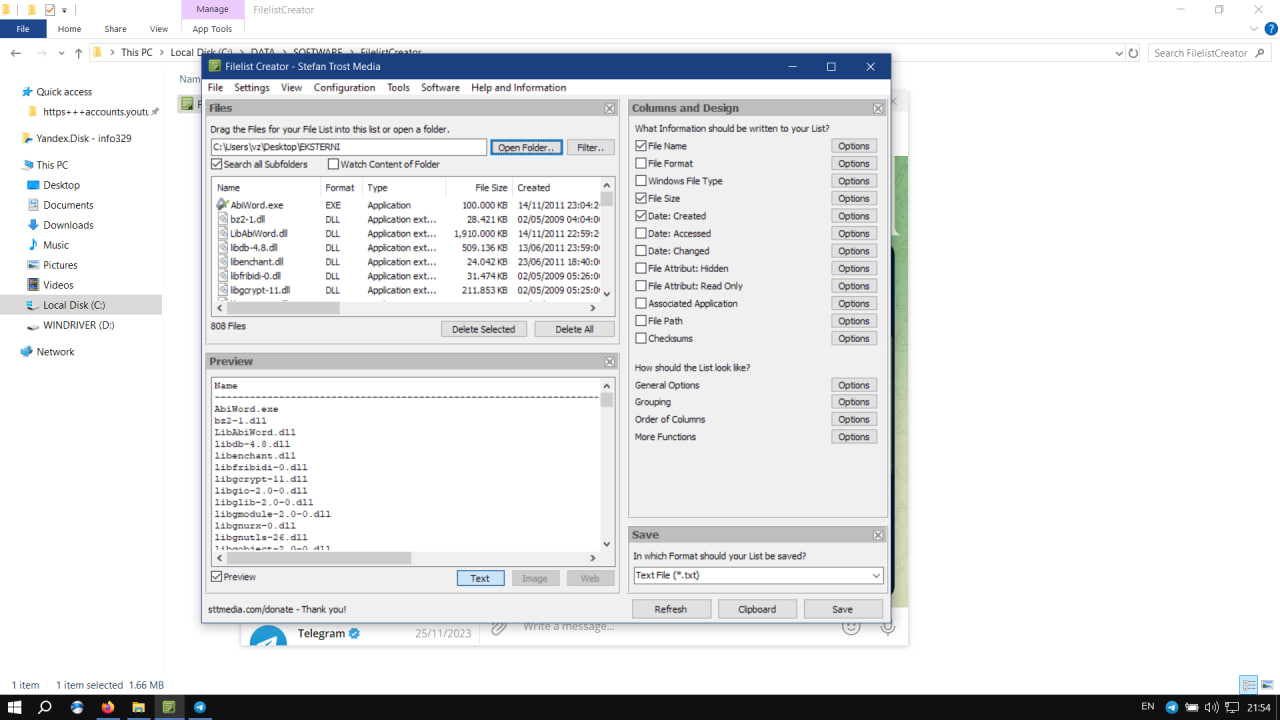Screen dimensions: 1280x720
Task: Enable the Checksums checkbox
Action: (x=641, y=338)
